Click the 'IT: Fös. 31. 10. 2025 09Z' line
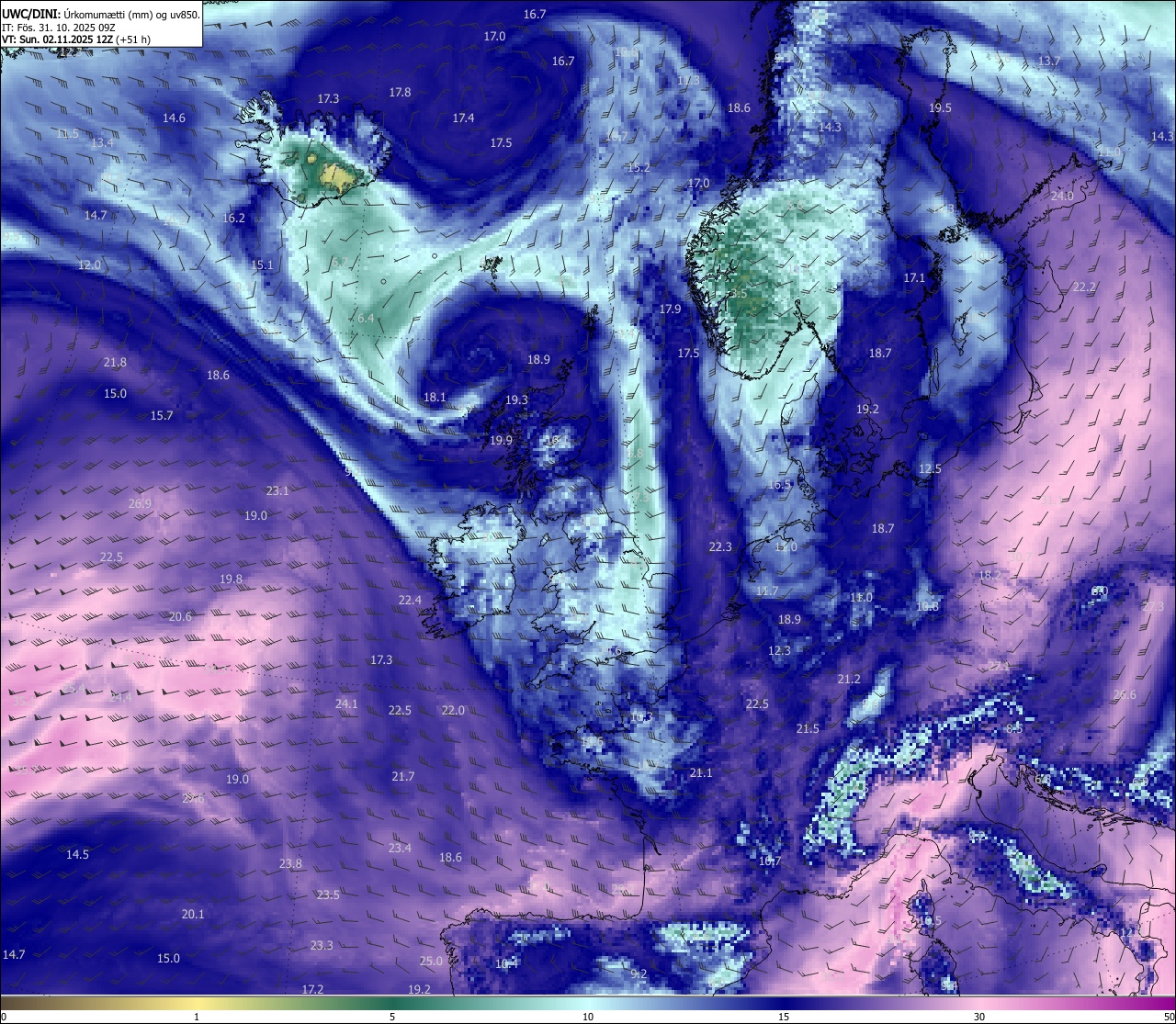This screenshot has height=1024, width=1176. pos(57,28)
